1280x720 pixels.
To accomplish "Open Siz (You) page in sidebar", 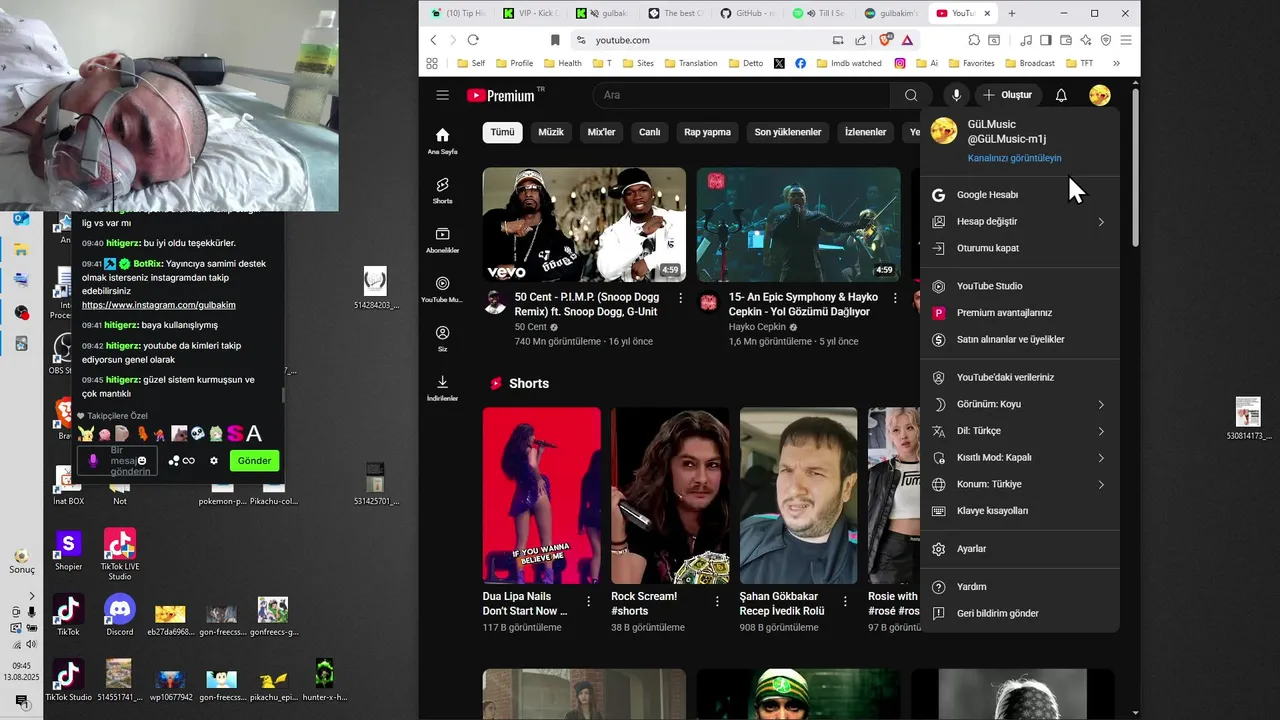I will point(442,338).
